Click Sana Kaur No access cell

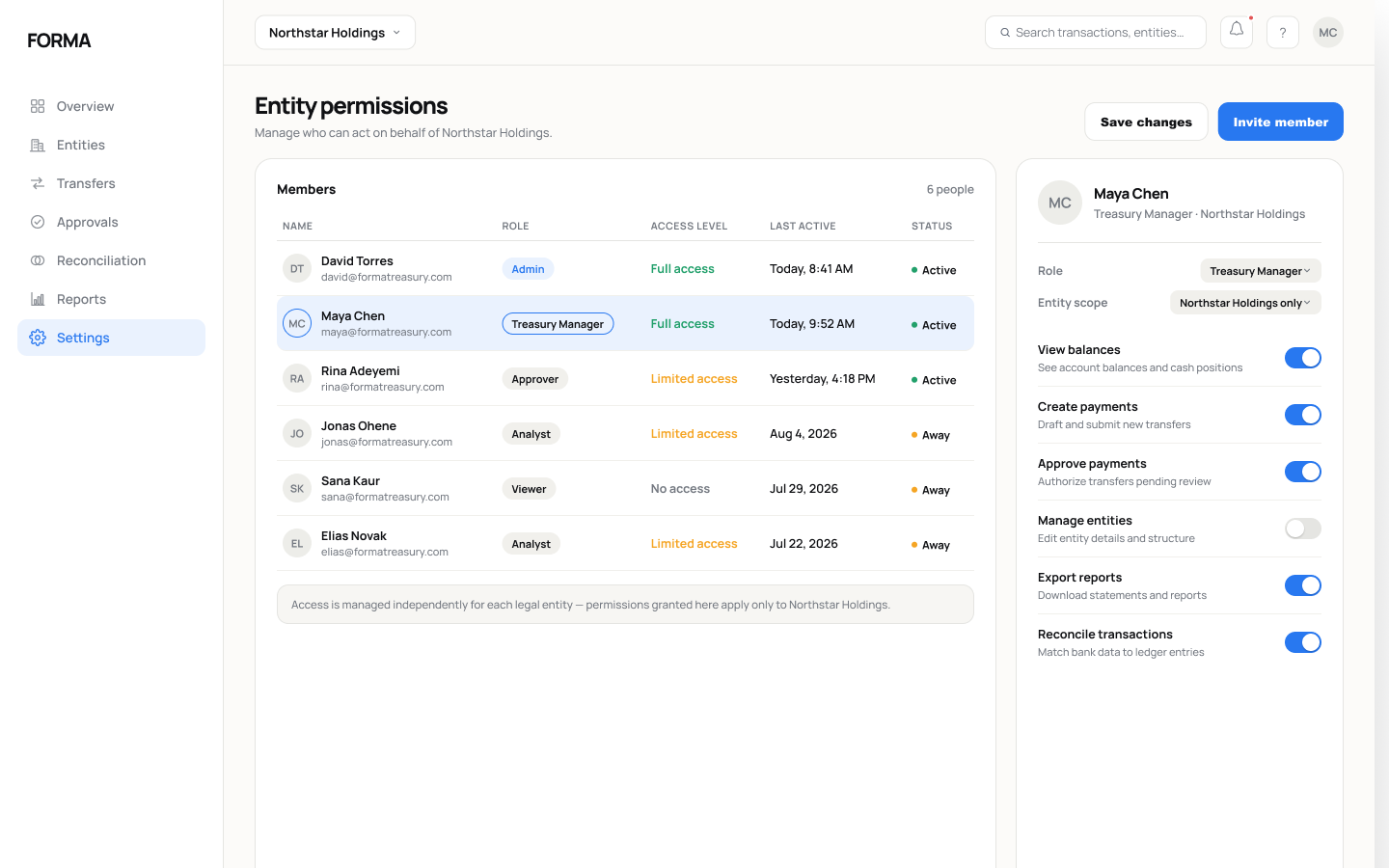(680, 489)
